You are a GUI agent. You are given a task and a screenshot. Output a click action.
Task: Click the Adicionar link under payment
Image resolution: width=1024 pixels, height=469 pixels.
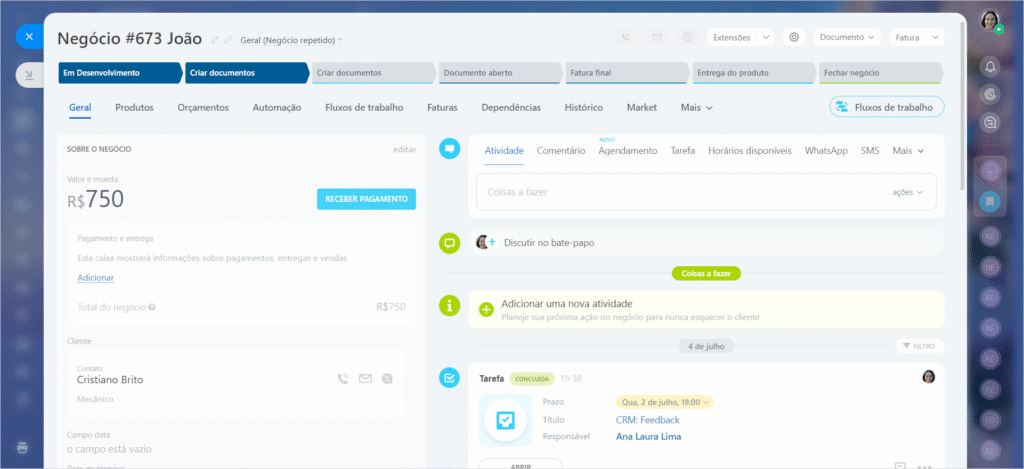[95, 277]
